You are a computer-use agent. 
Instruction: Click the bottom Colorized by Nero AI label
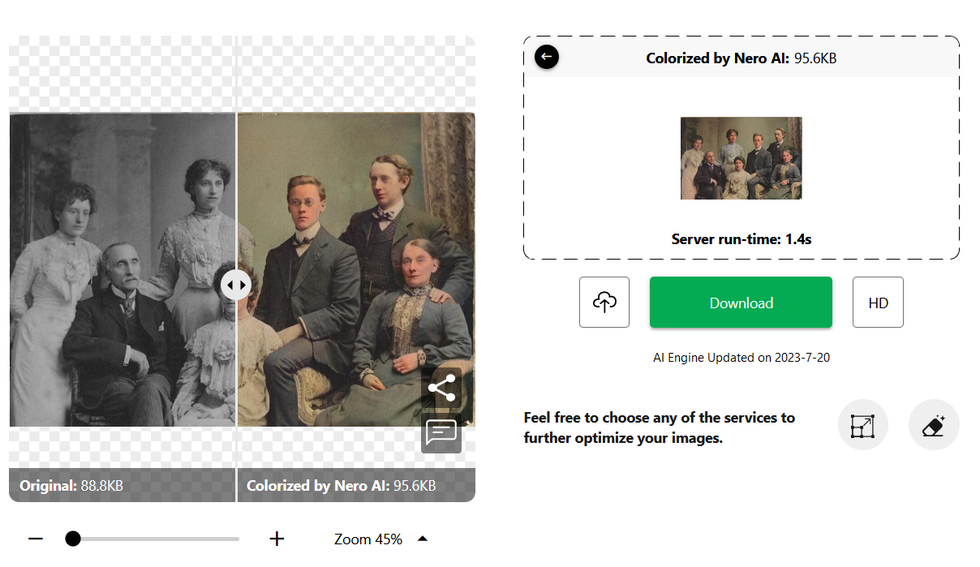pos(341,486)
